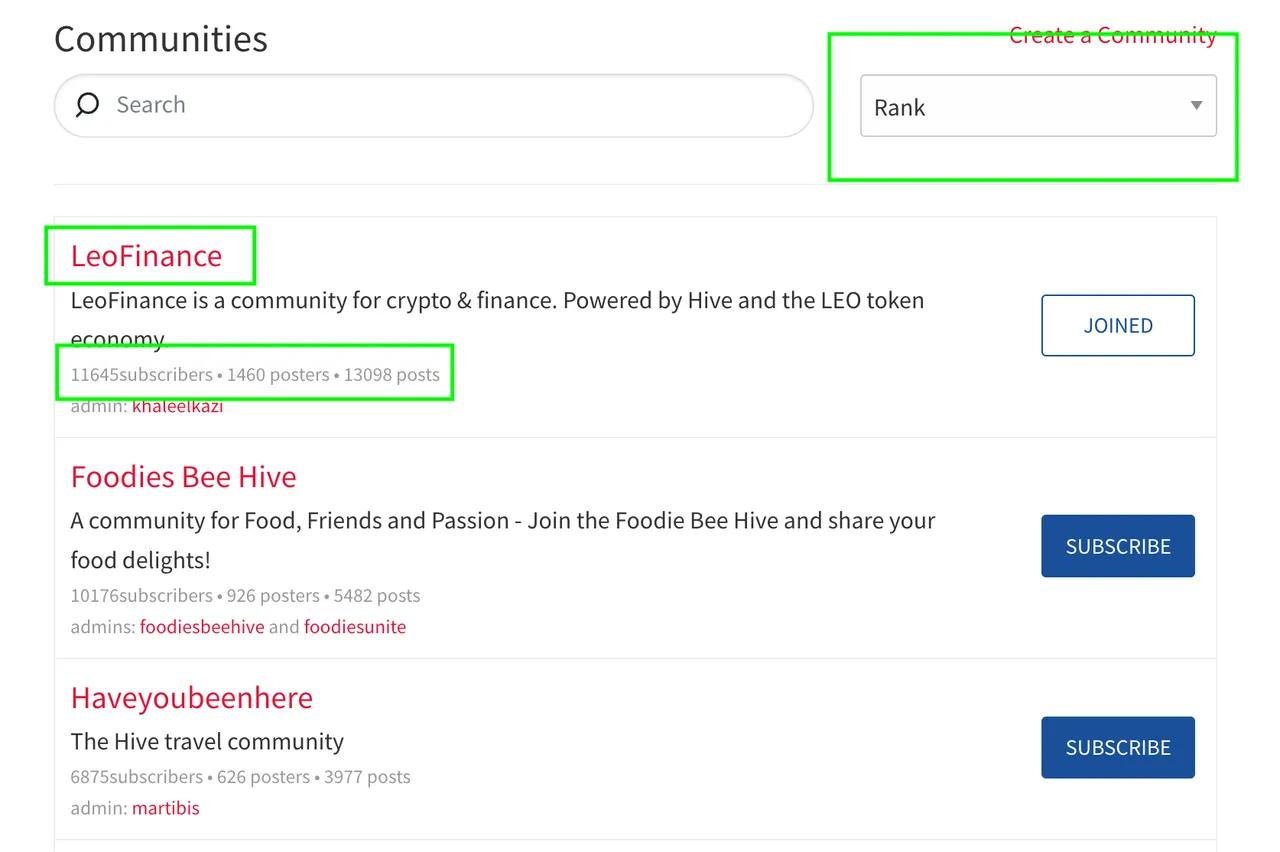Screen dimensions: 1280x852
Task: Open the Foodies Bee Hive community
Action: click(x=183, y=477)
